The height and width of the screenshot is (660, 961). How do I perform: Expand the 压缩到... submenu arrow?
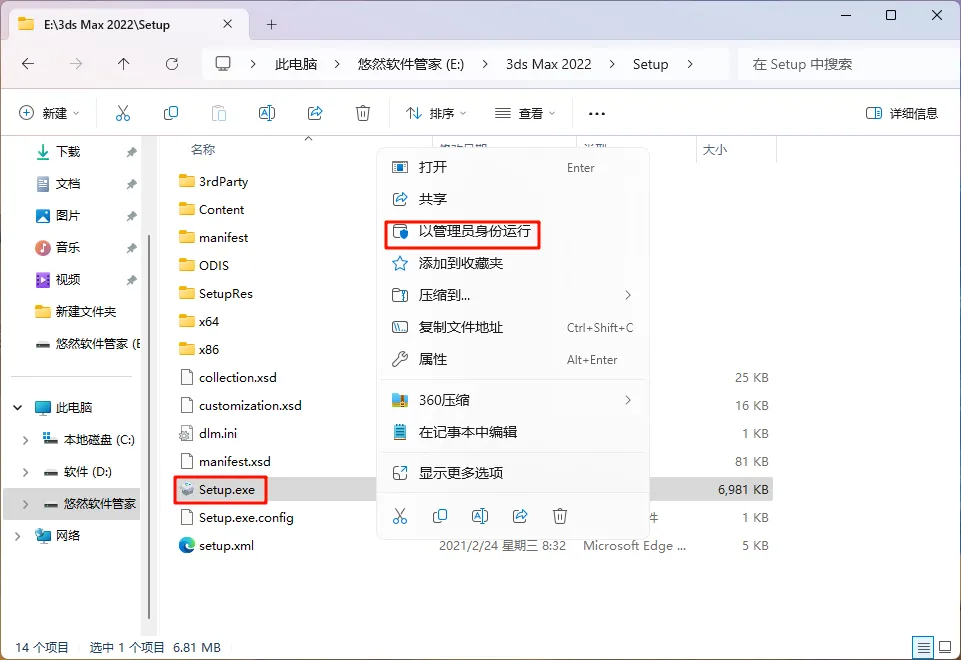pyautogui.click(x=628, y=295)
